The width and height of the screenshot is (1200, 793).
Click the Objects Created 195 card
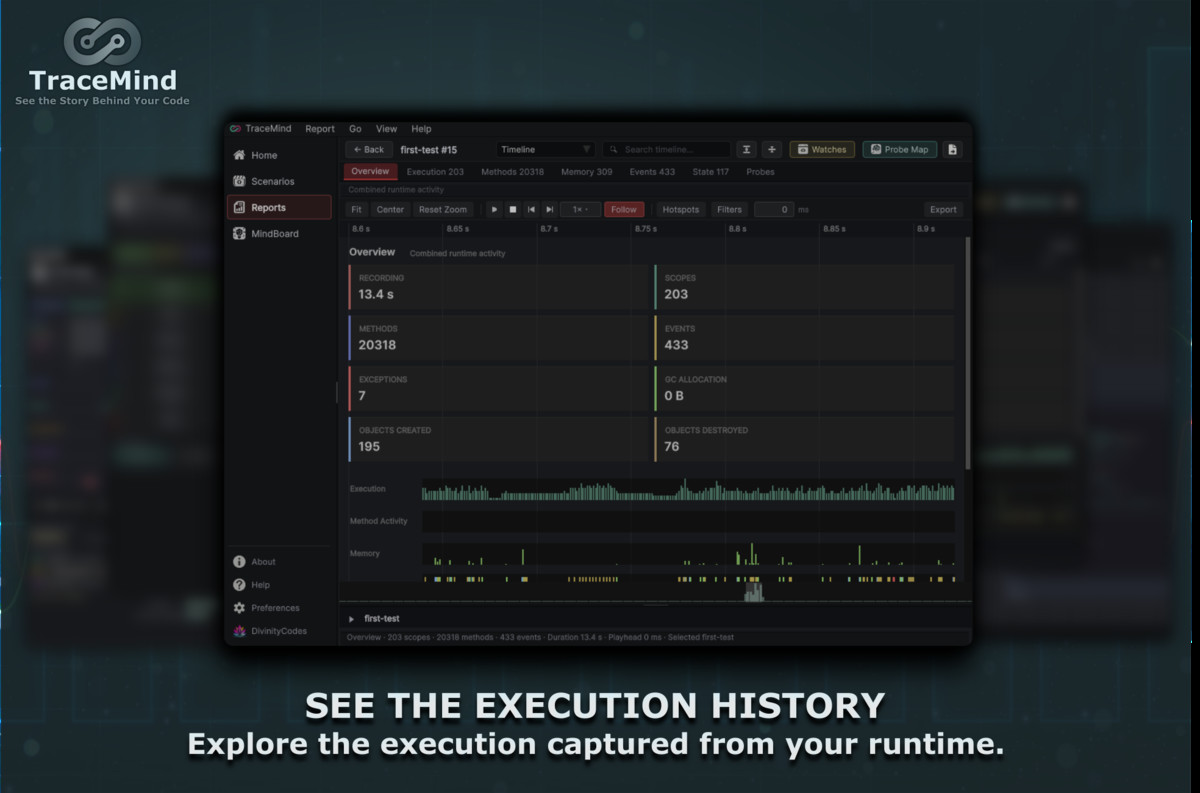coord(499,439)
